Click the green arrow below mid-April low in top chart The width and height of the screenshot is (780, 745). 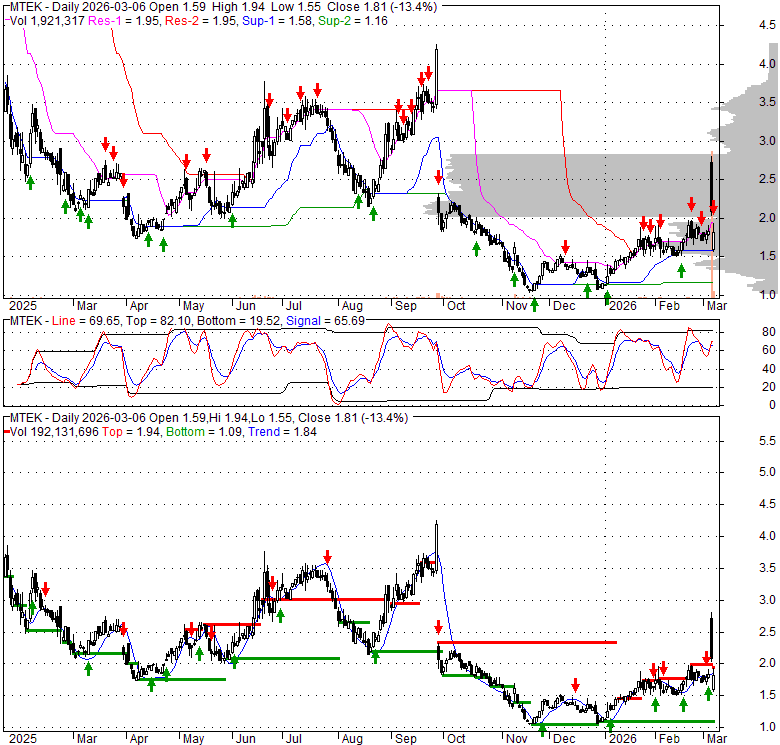[x=163, y=244]
